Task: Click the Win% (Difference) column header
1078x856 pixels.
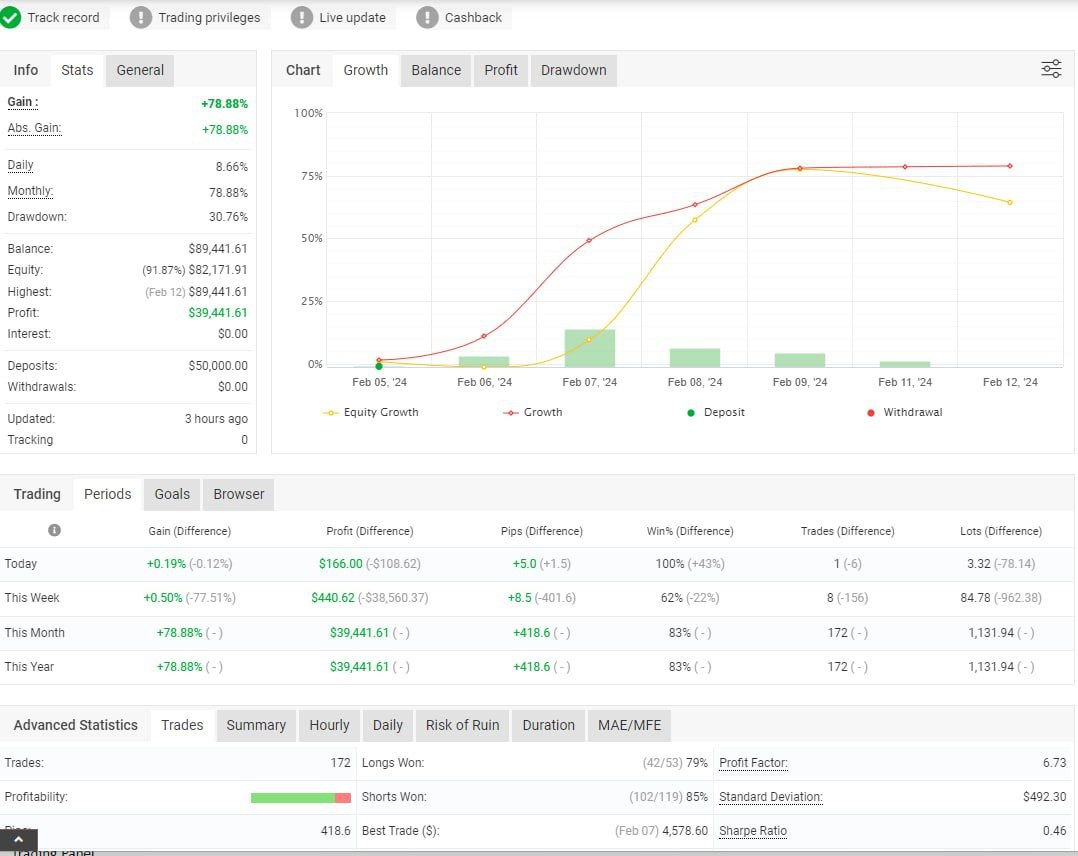Action: (x=690, y=531)
